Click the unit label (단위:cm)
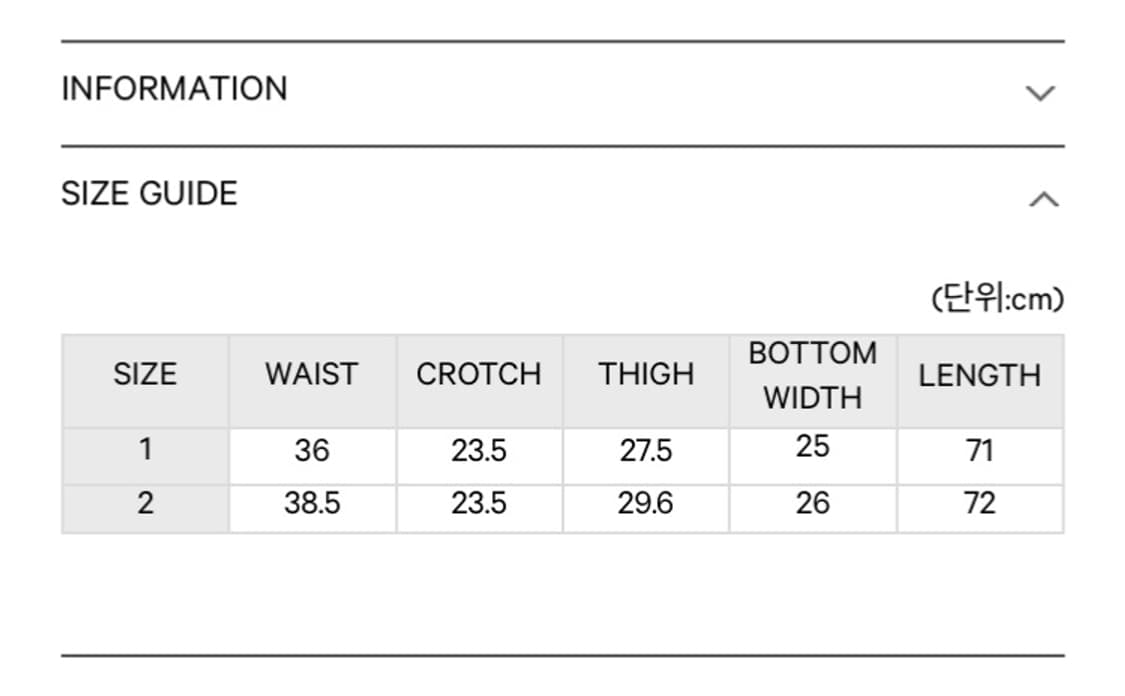Viewport: 1125px width, 696px height. [x=997, y=298]
